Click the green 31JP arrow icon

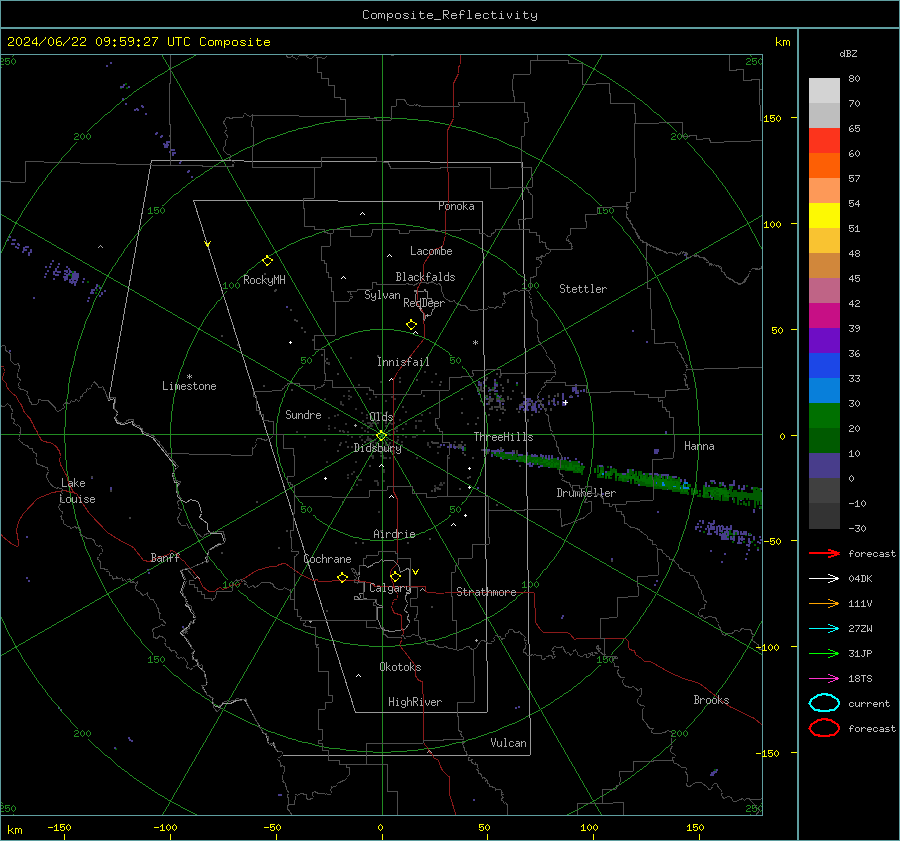[824, 653]
